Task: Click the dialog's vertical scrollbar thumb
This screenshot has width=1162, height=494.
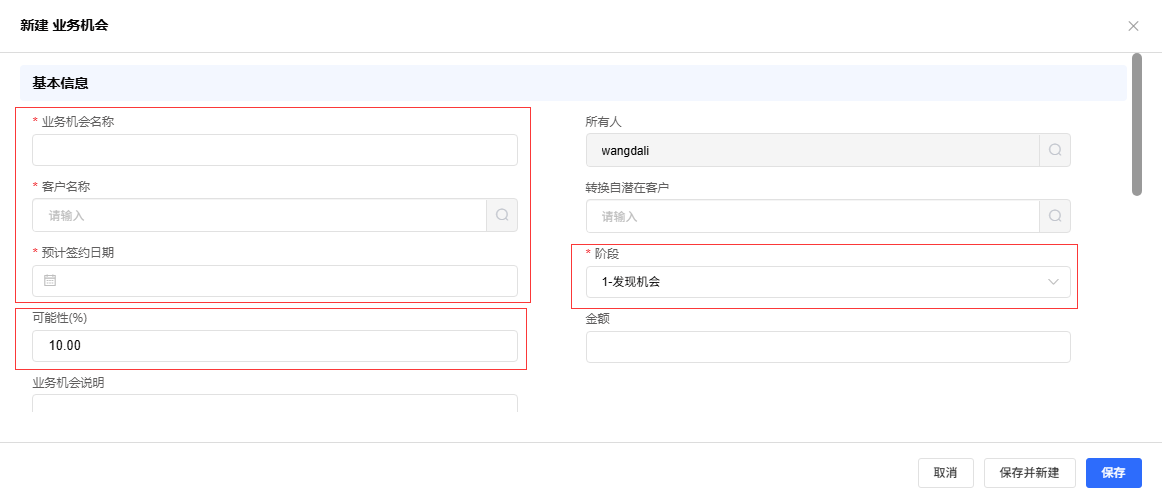Action: (x=1137, y=124)
